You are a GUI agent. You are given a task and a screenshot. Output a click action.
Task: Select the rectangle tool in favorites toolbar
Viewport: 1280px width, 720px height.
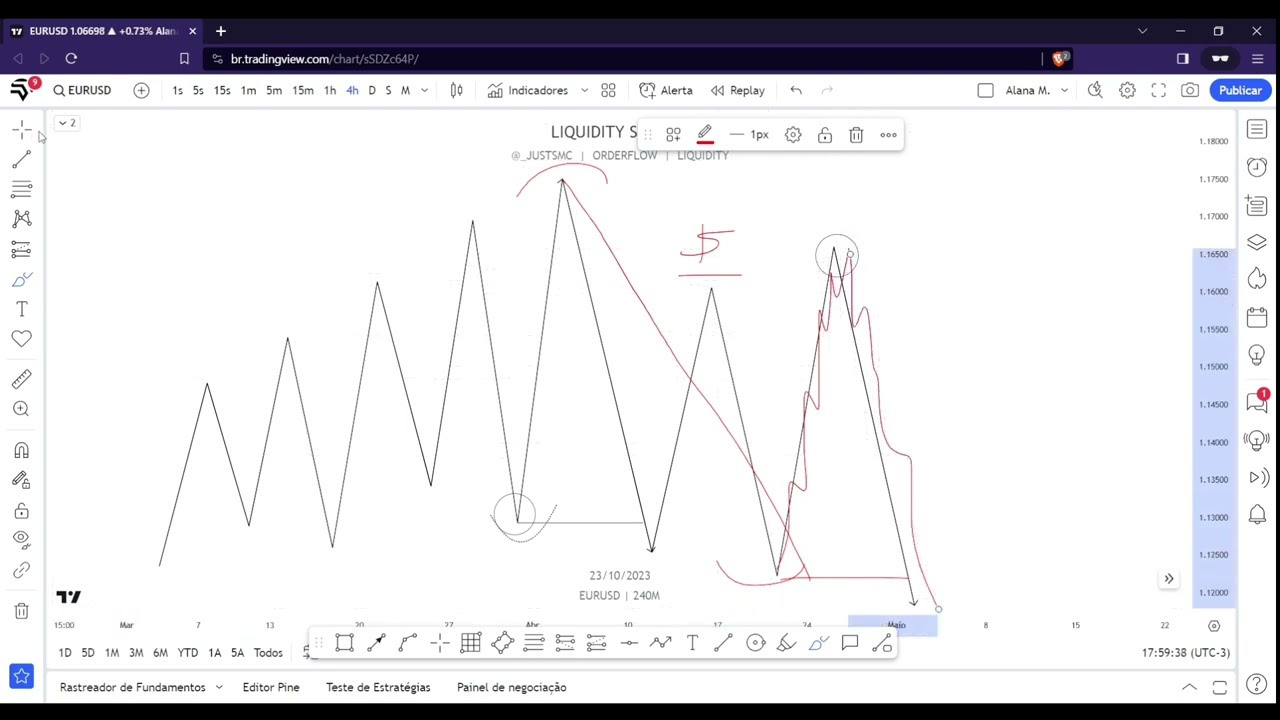344,644
